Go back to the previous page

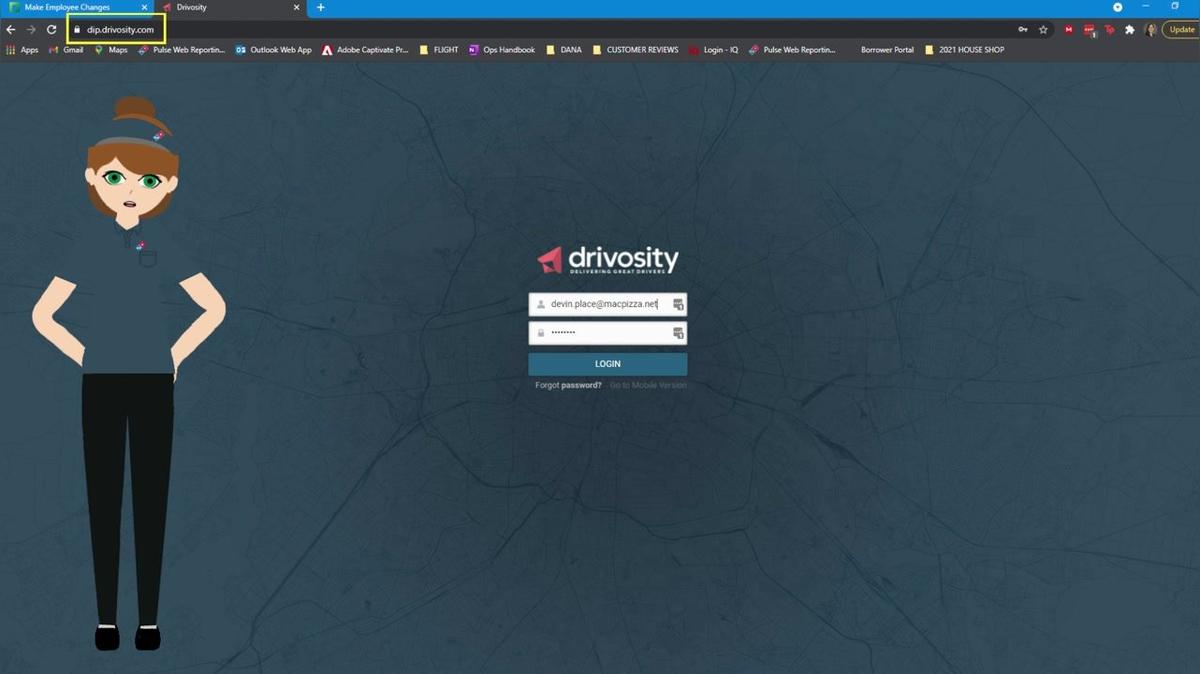pos(11,30)
